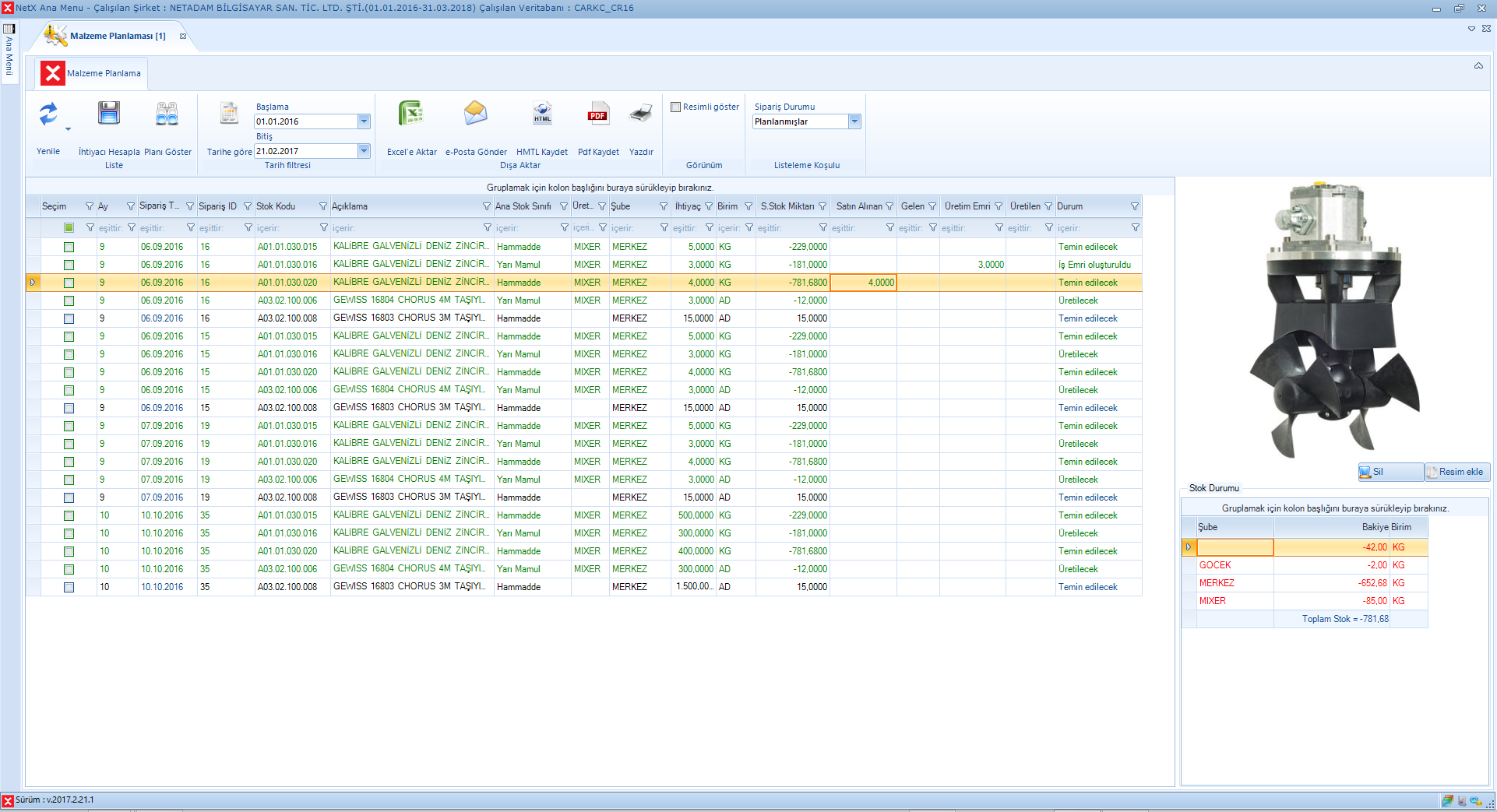Open Planı Göster binoculars icon
1497x812 pixels.
(x=167, y=114)
